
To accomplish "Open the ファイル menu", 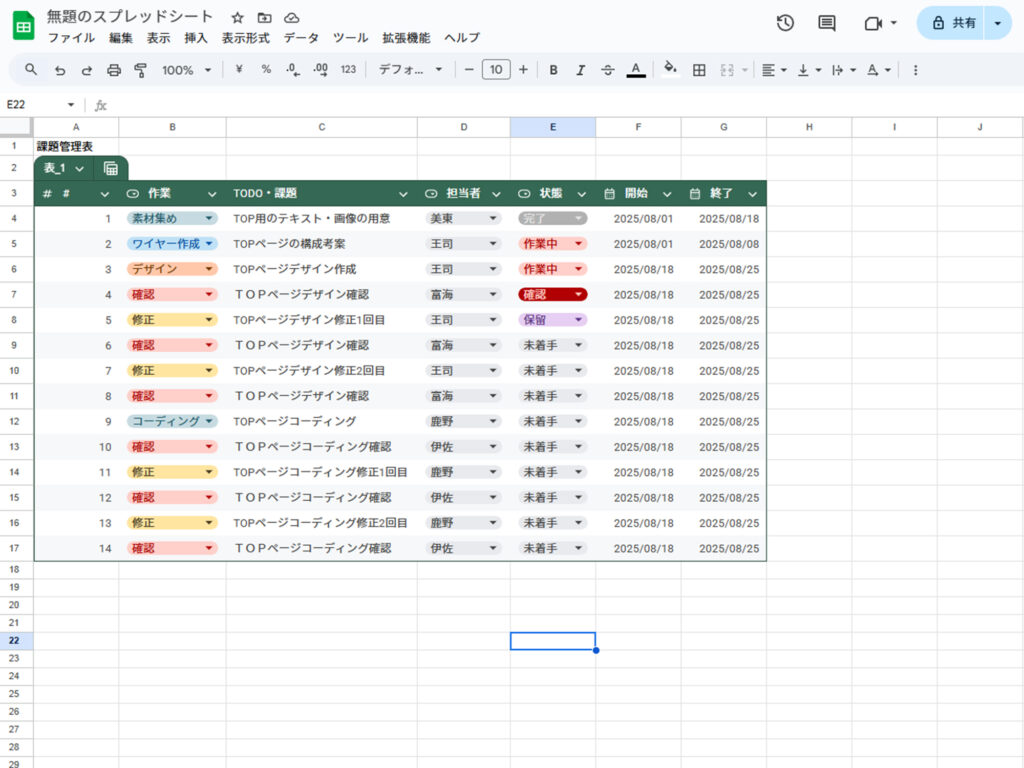I will [x=71, y=38].
